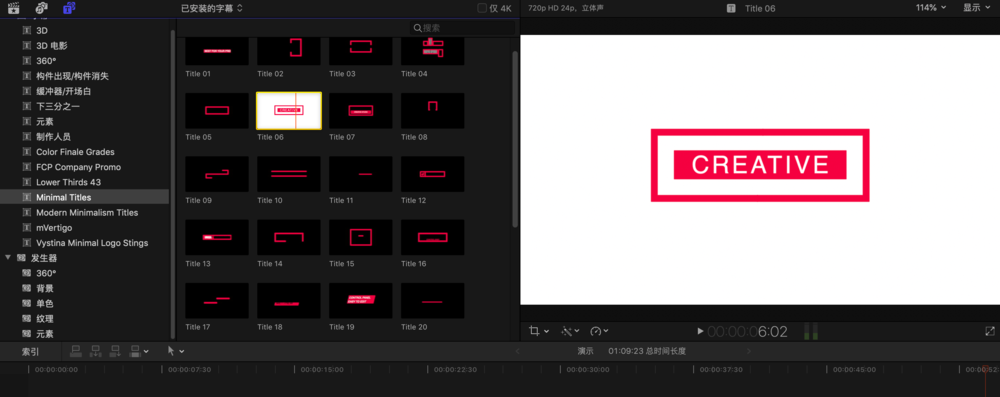Open the installed titles filter dropdown
Viewport: 1000px width, 397px height.
(x=212, y=8)
